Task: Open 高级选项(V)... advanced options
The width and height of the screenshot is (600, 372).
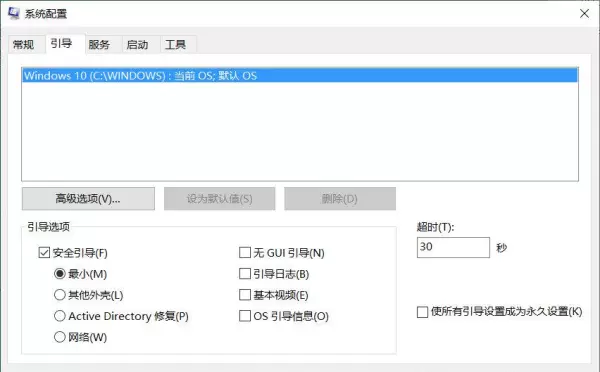Action: tap(88, 199)
